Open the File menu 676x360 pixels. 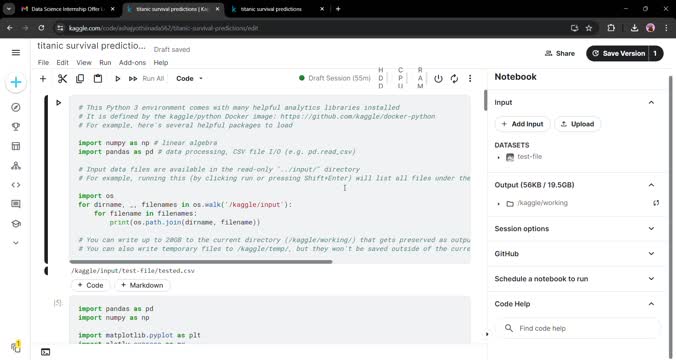pos(43,63)
